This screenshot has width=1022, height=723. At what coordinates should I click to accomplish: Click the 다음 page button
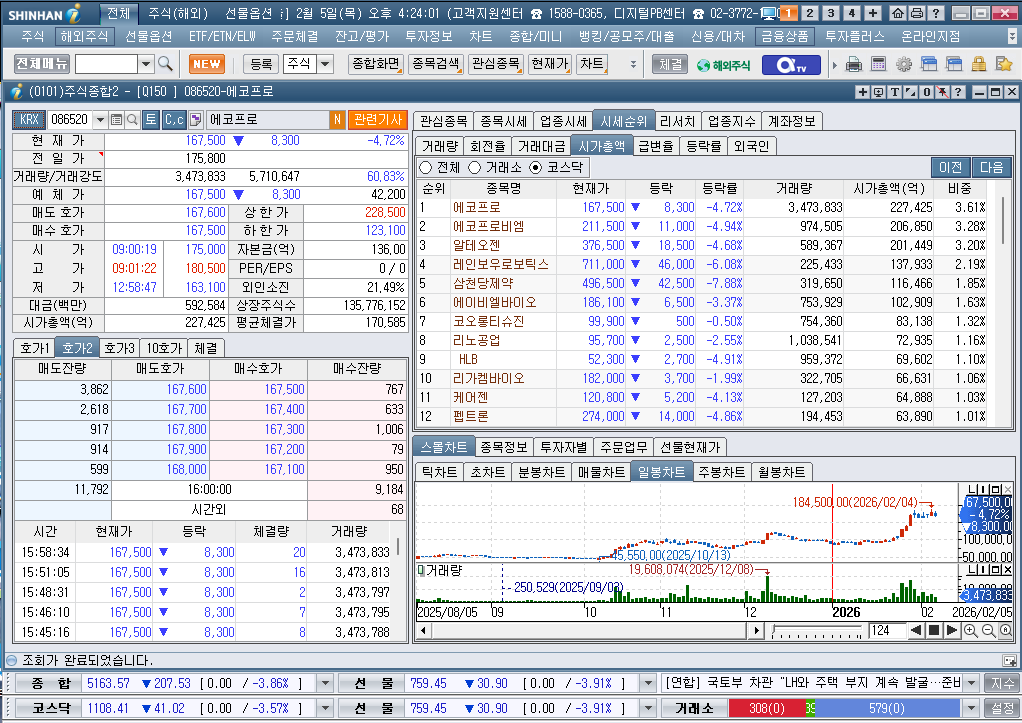point(991,168)
